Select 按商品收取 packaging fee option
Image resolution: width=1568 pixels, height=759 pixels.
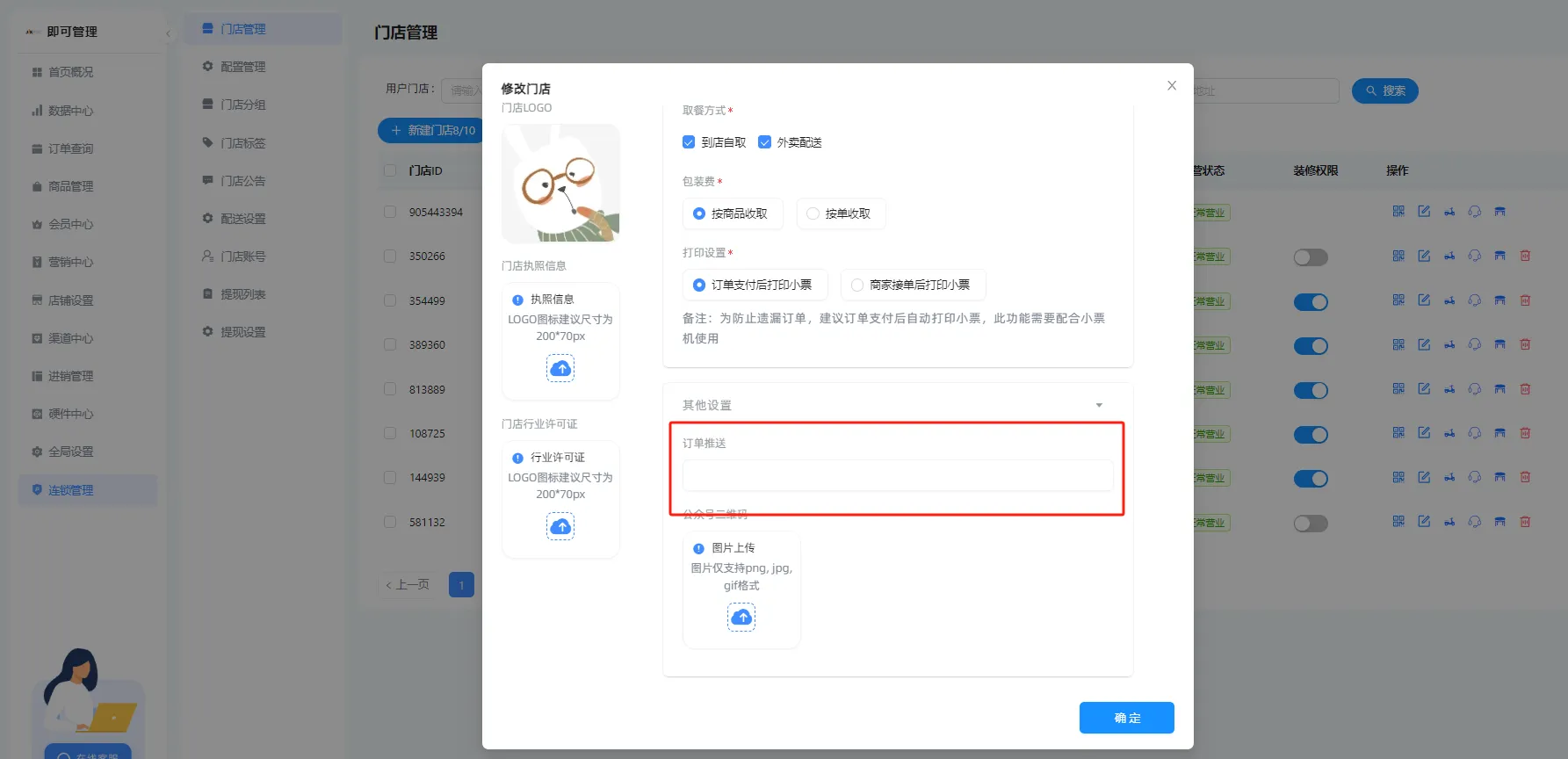(x=733, y=213)
